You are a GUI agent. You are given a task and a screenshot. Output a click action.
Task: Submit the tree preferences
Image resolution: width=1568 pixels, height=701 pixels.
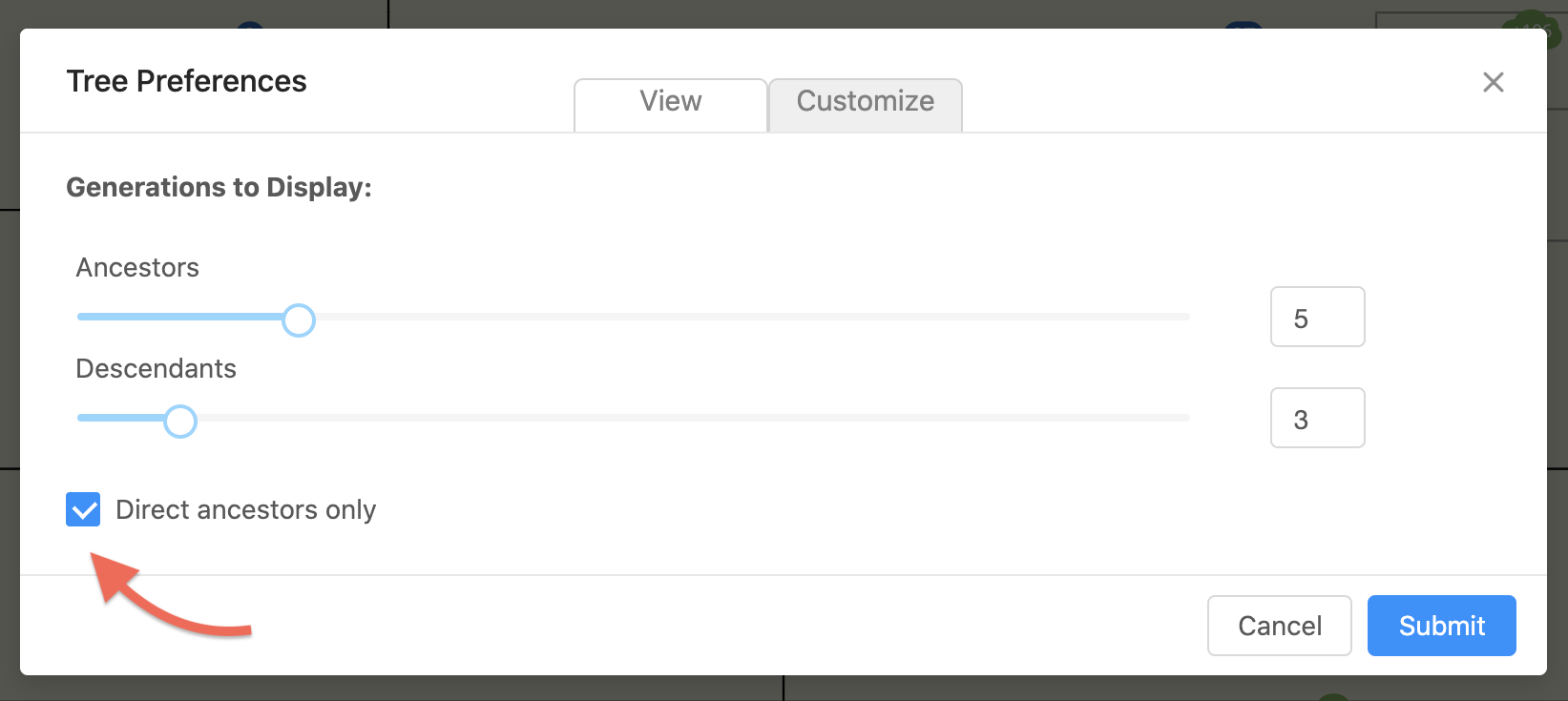pos(1441,626)
